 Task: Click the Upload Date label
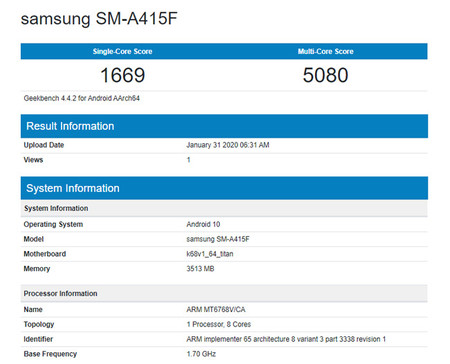(44, 145)
